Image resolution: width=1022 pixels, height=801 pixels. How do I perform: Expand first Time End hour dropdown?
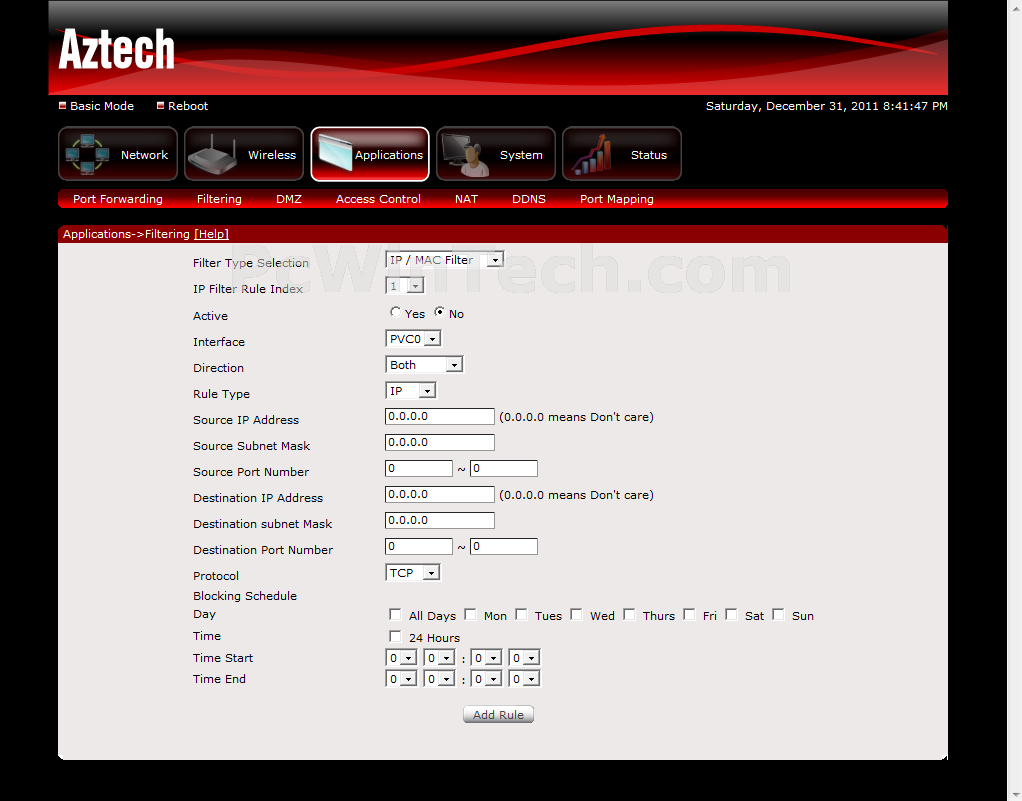(401, 679)
